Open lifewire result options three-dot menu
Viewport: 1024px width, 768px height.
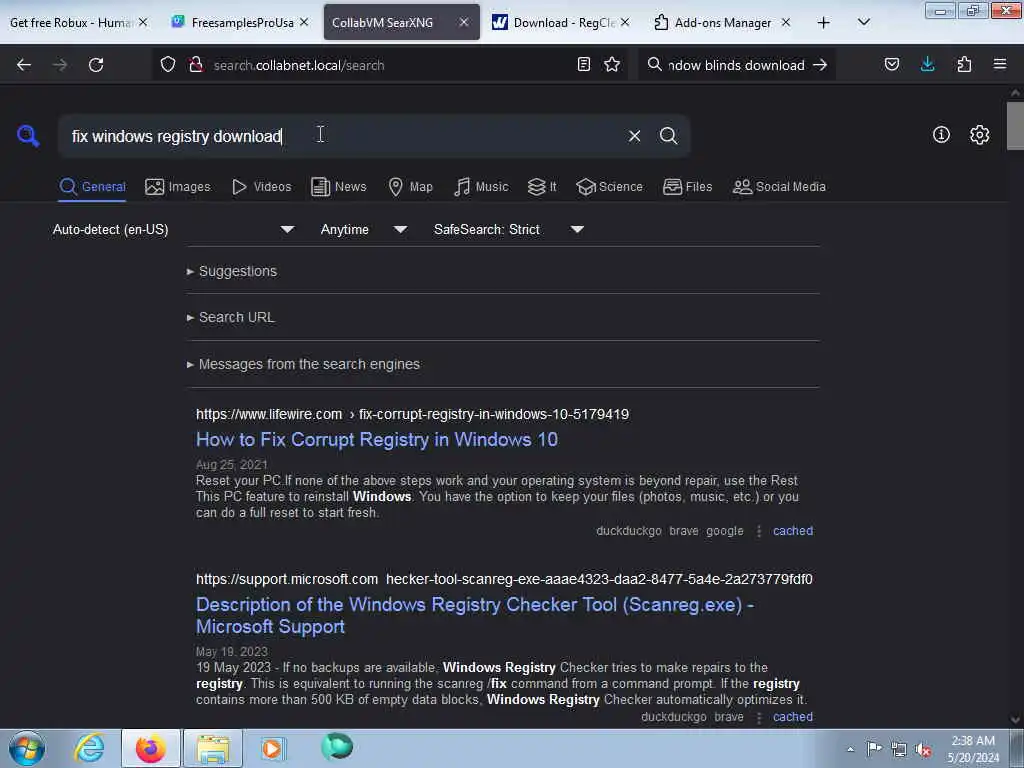coord(759,531)
